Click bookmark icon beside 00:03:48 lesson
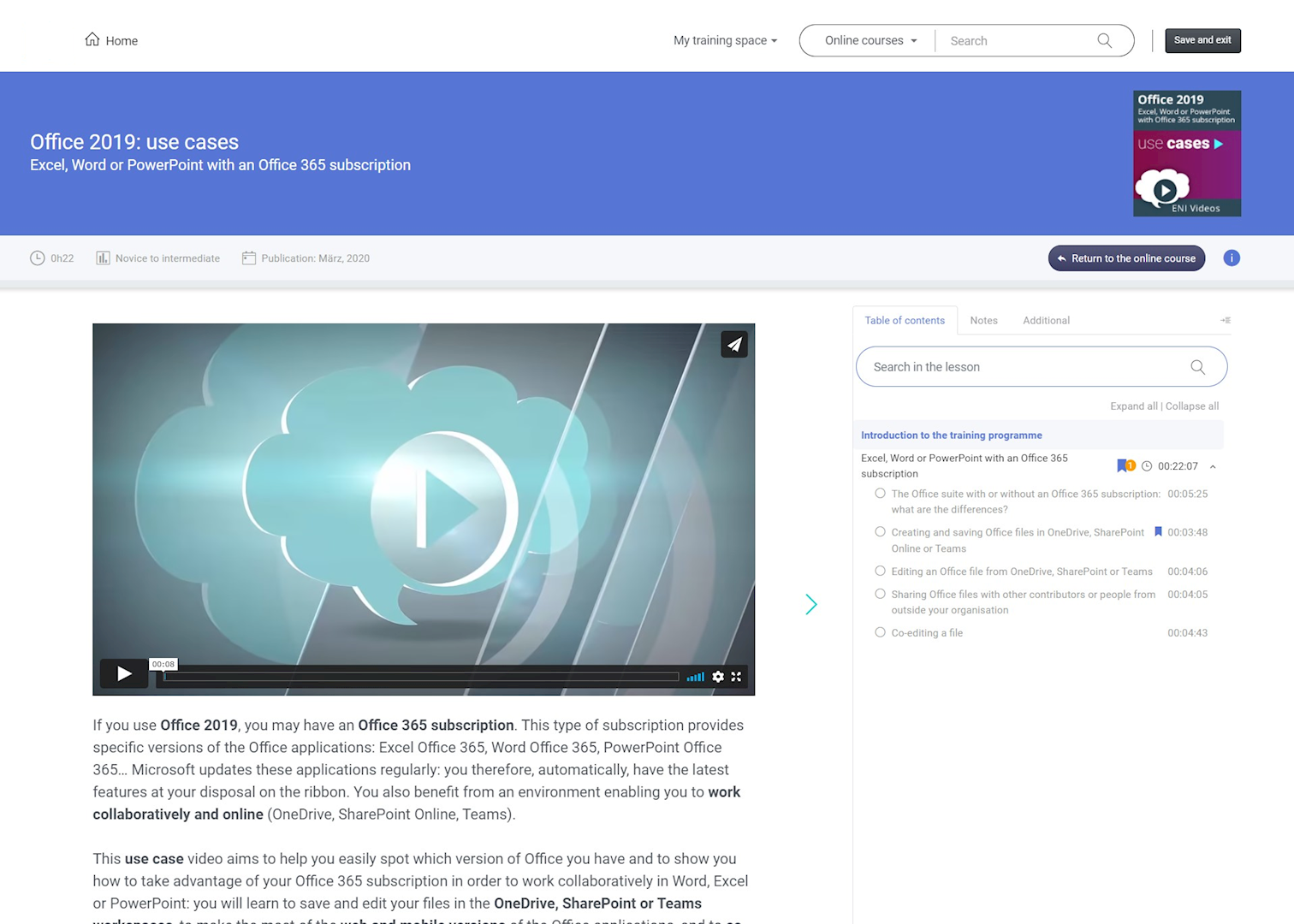This screenshot has width=1294, height=924. click(x=1158, y=532)
